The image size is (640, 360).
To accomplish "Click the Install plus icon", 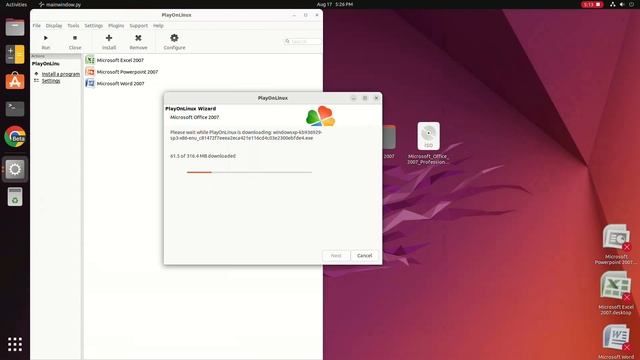I will coord(109,38).
